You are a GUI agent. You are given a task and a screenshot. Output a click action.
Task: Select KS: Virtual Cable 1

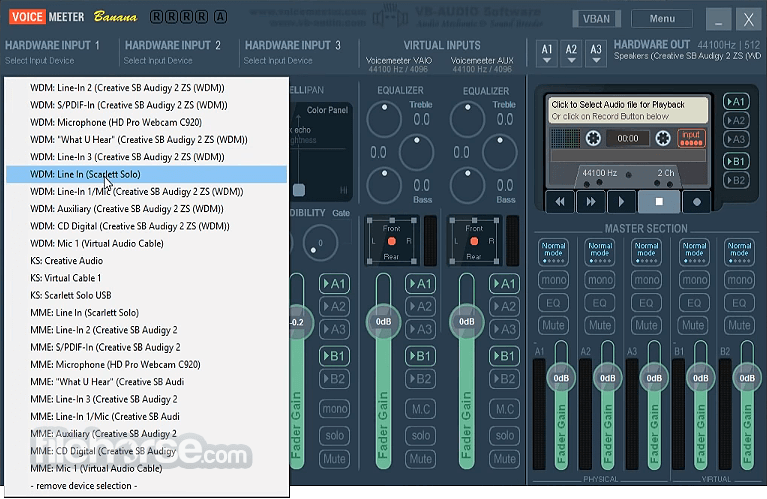[x=146, y=278]
